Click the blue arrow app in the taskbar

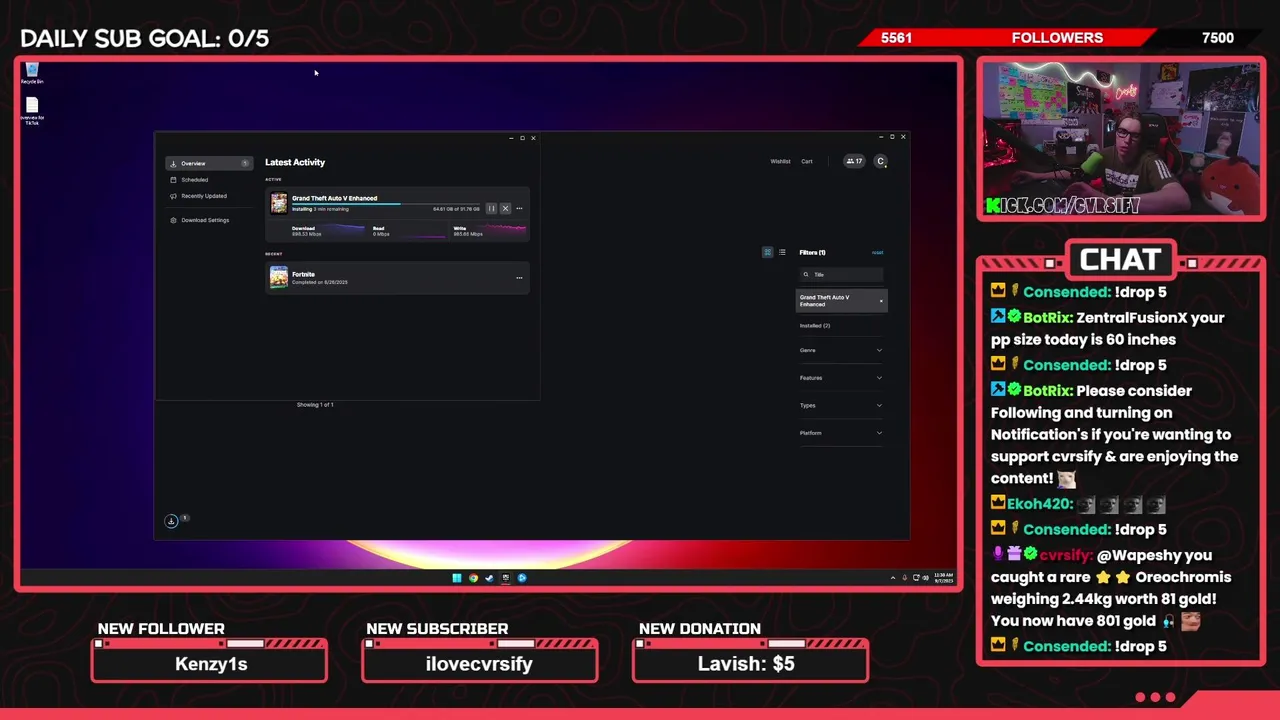pos(522,578)
